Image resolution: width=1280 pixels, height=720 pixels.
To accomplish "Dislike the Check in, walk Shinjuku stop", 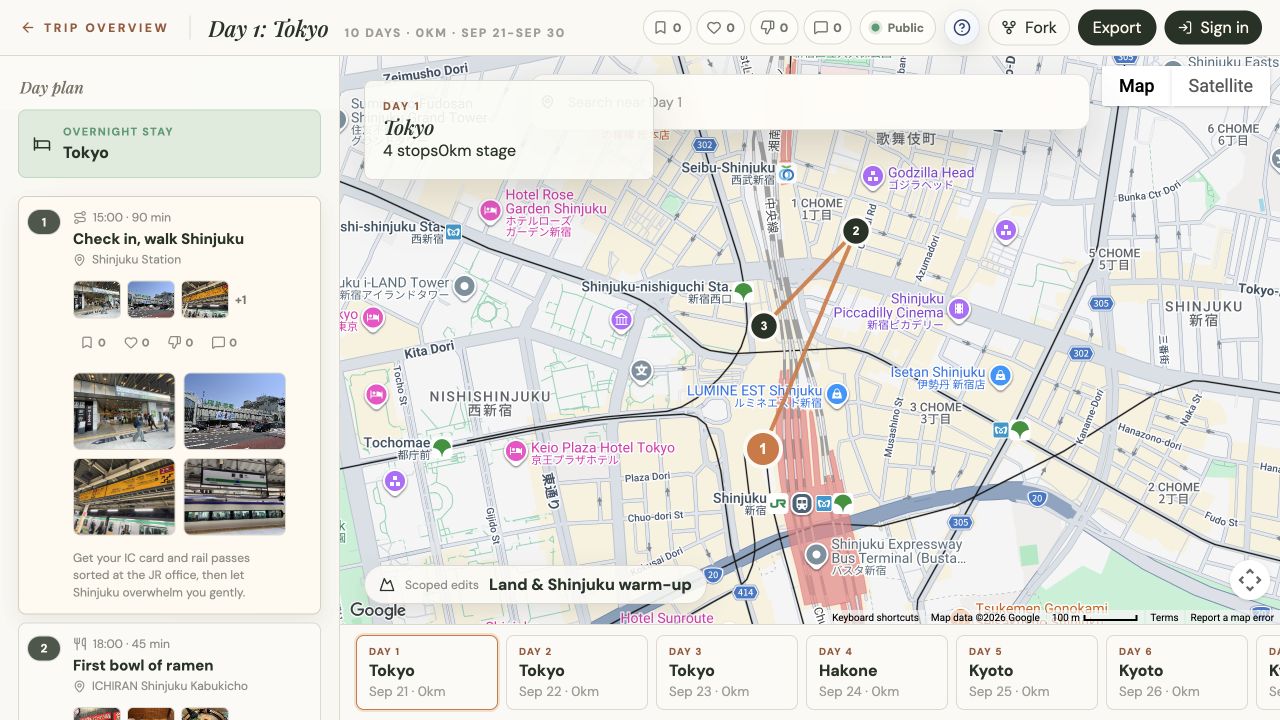I will pos(180,342).
